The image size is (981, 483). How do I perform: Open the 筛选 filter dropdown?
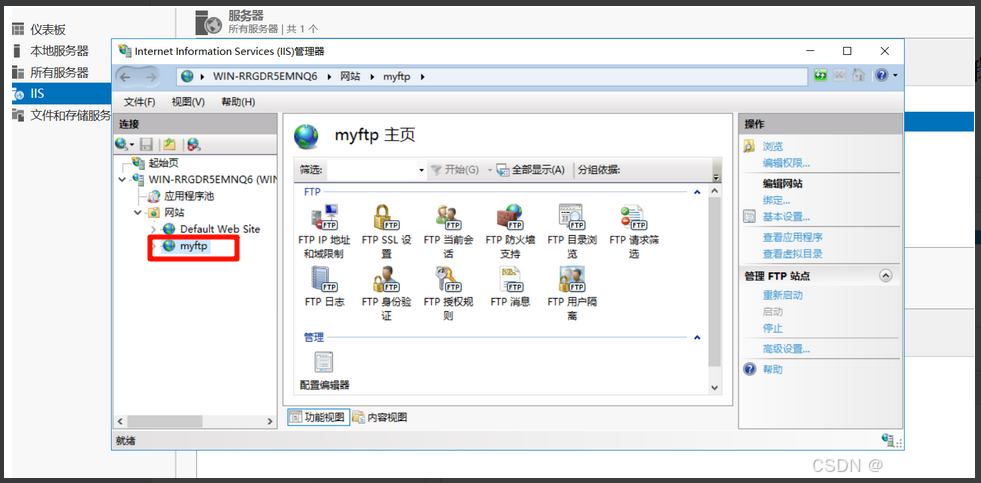[421, 170]
